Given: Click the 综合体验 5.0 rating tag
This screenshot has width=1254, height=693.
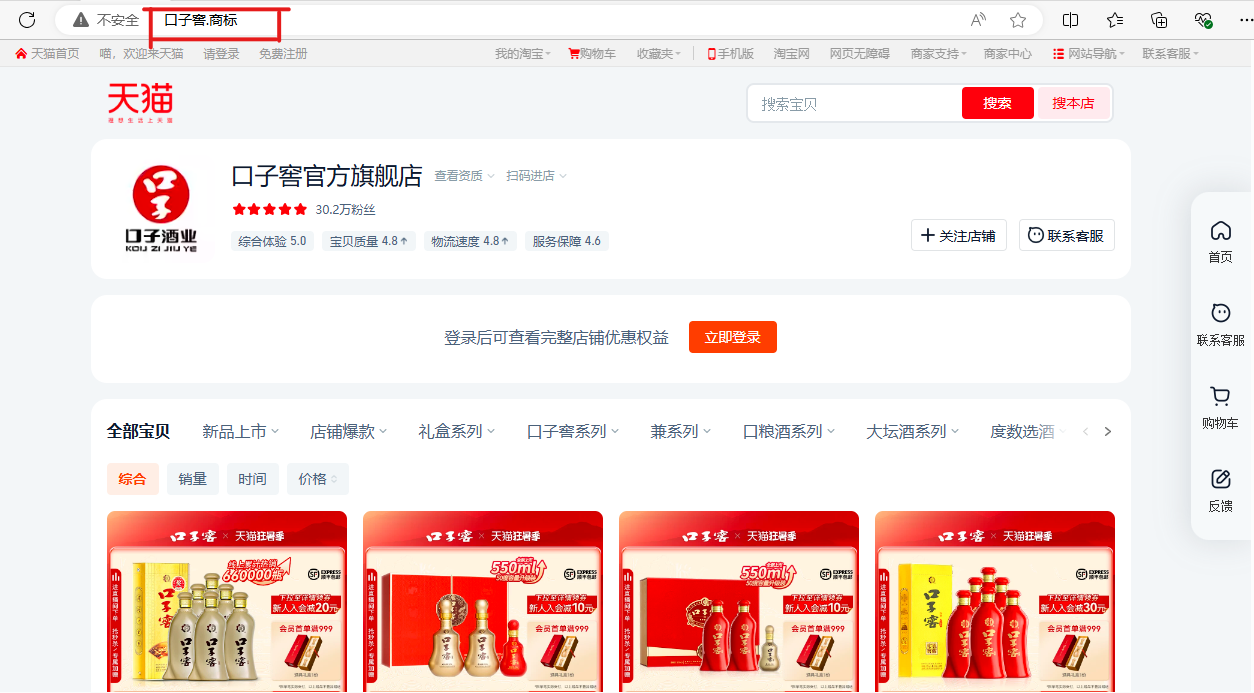Looking at the screenshot, I should click(273, 241).
